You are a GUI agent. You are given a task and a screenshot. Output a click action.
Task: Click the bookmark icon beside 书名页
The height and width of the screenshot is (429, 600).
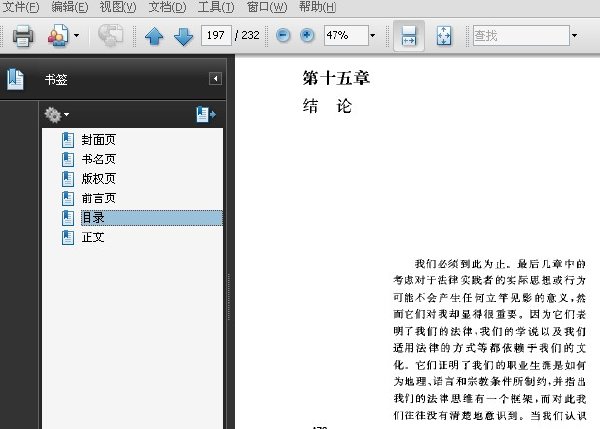(68, 159)
